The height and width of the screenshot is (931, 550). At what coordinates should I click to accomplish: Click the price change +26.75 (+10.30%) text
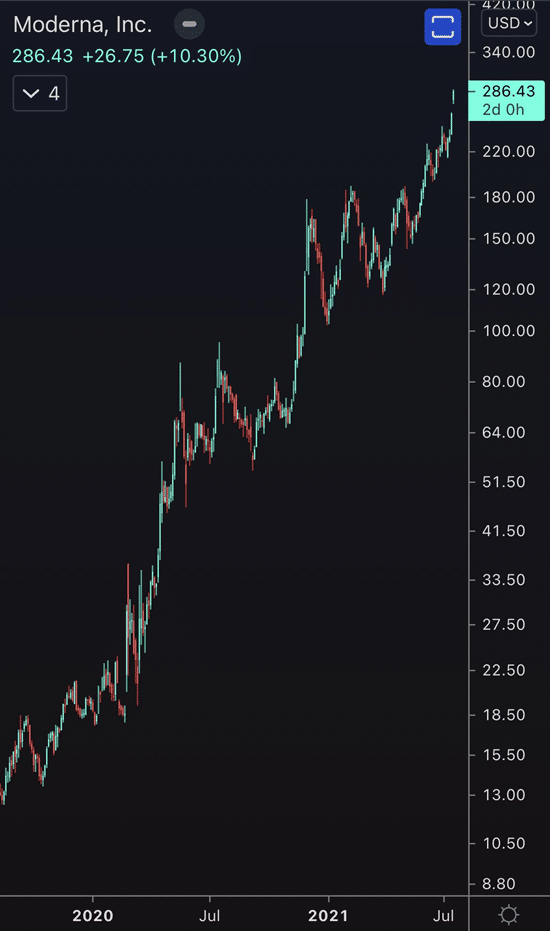coord(162,56)
